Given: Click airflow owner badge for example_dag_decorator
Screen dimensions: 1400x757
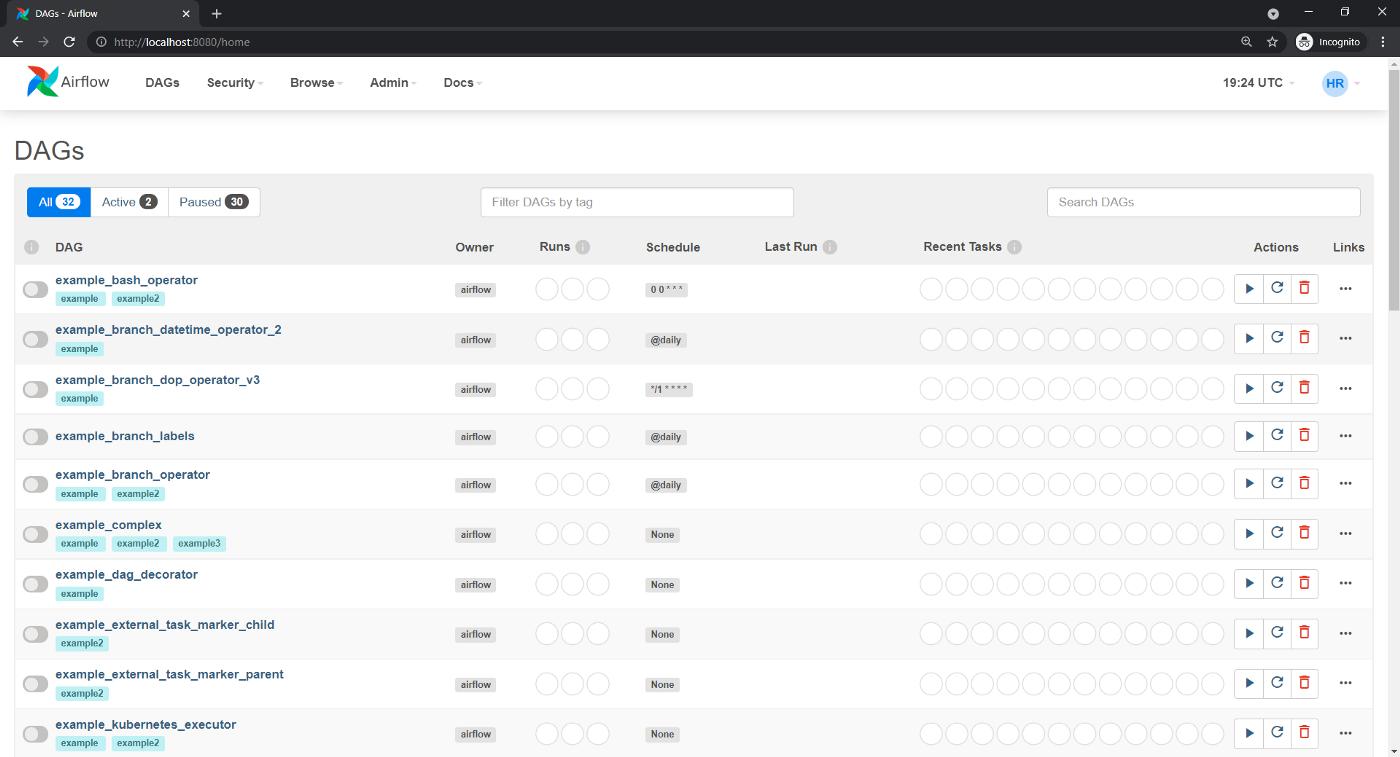Looking at the screenshot, I should pos(475,585).
